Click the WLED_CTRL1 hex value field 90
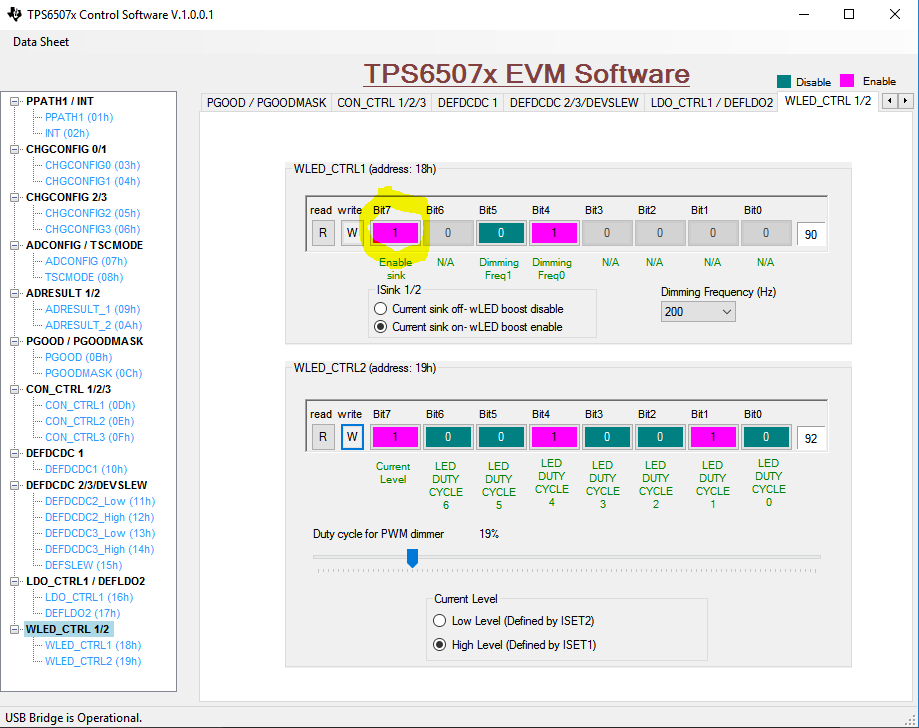The height and width of the screenshot is (728, 919). [811, 234]
